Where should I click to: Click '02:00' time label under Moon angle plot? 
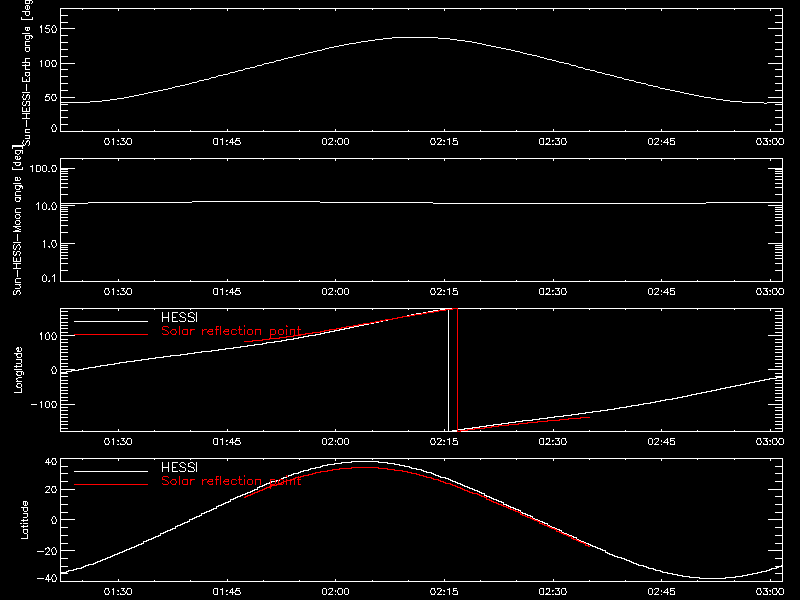tap(335, 292)
